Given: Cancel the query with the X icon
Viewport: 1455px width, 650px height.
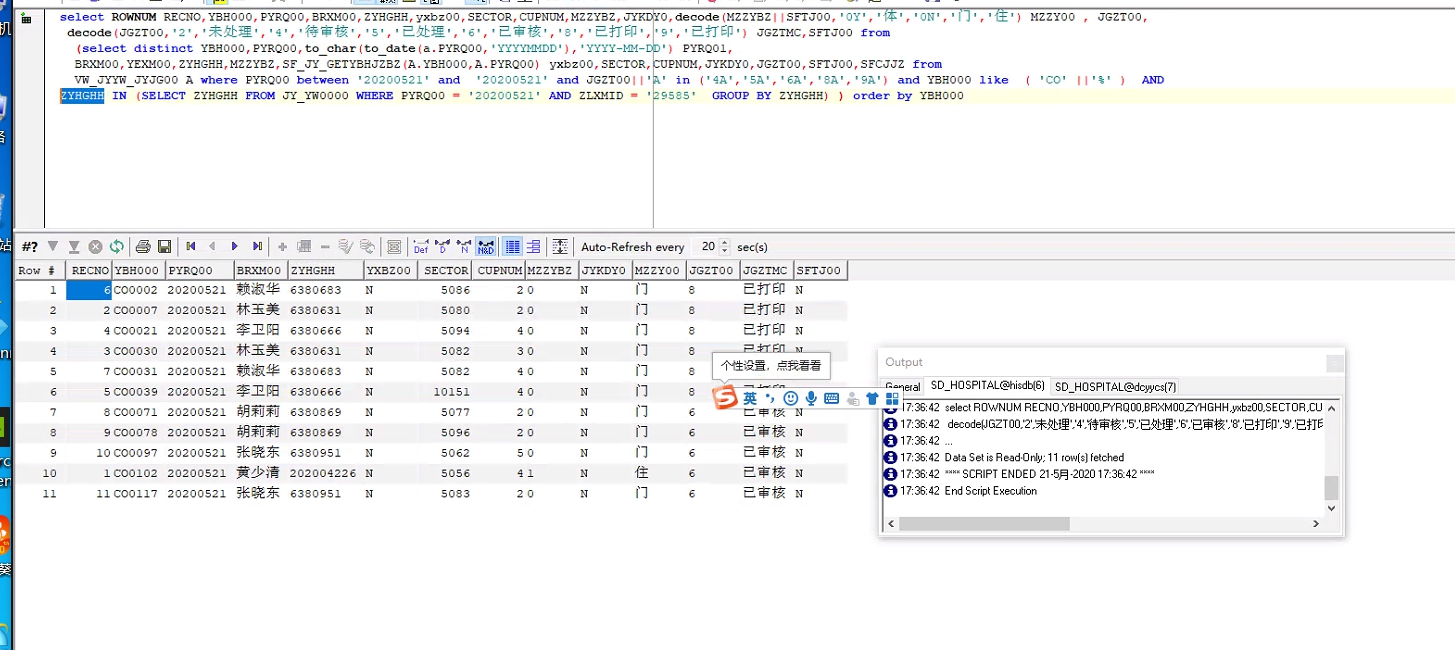Looking at the screenshot, I should (95, 247).
